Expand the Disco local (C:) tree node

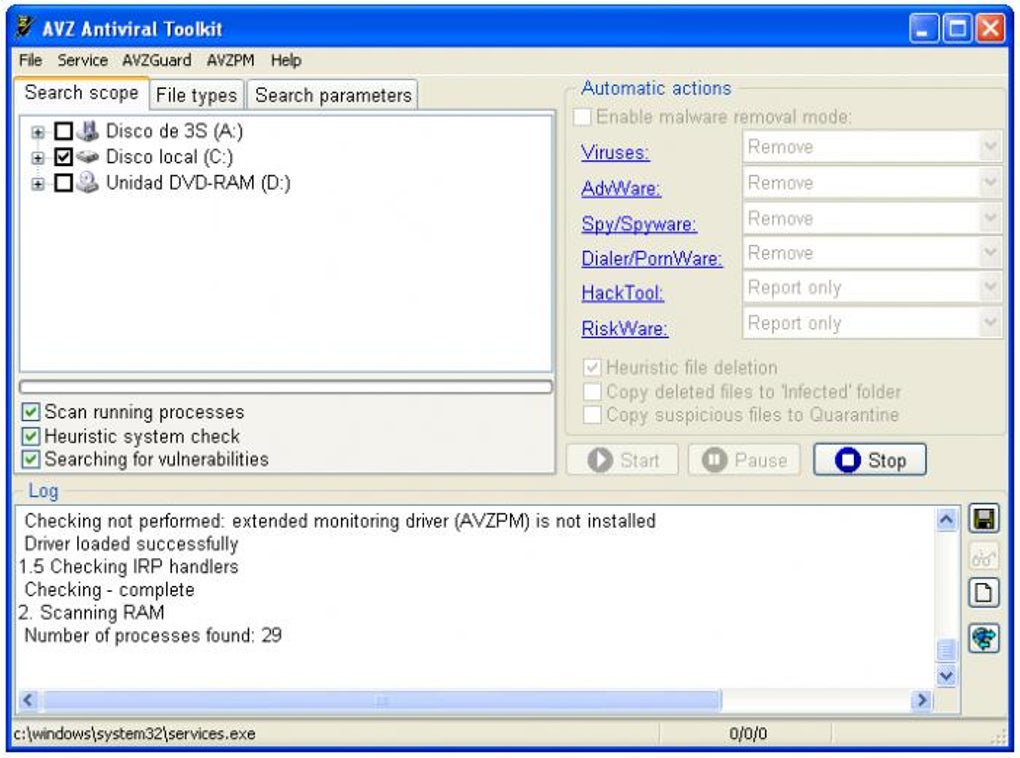point(38,158)
